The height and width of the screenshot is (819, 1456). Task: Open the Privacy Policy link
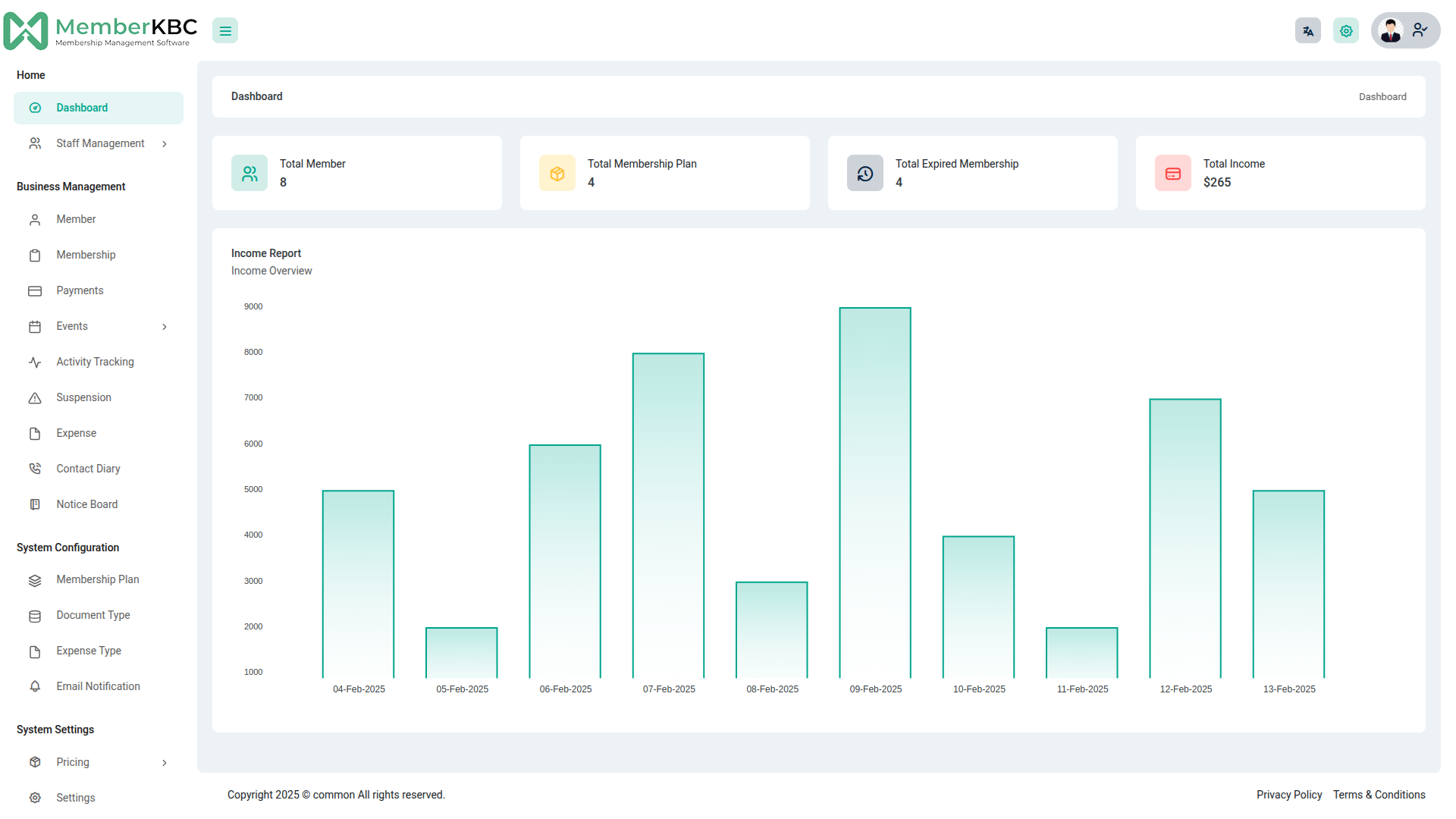pyautogui.click(x=1288, y=795)
